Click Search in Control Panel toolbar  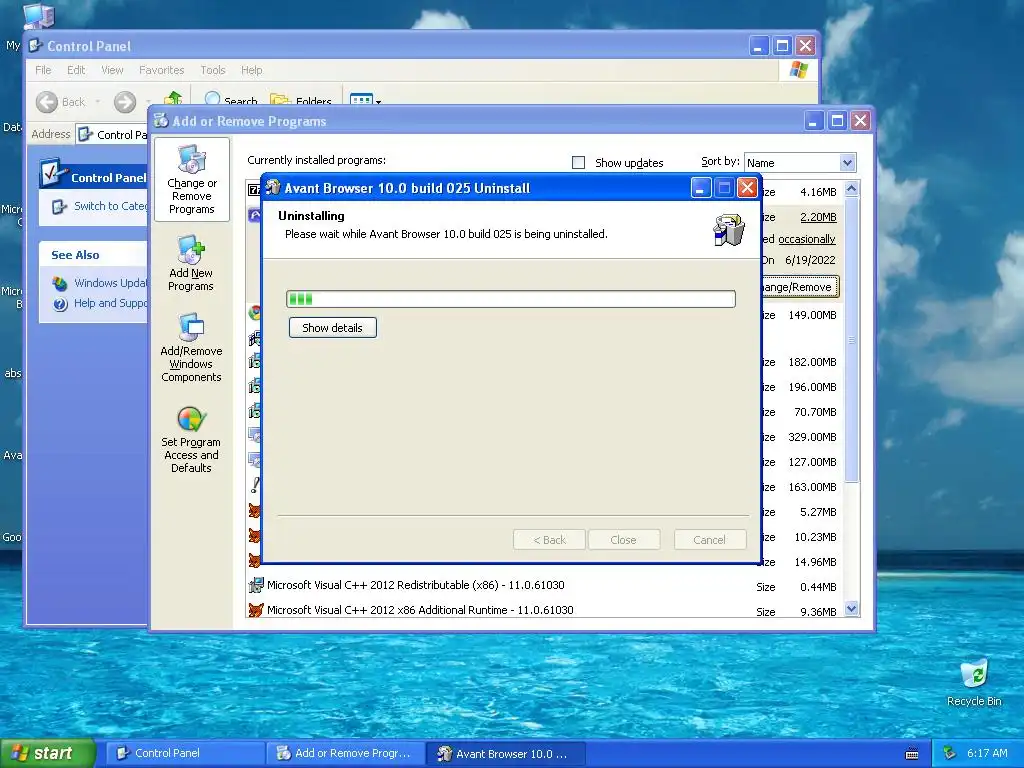point(231,99)
